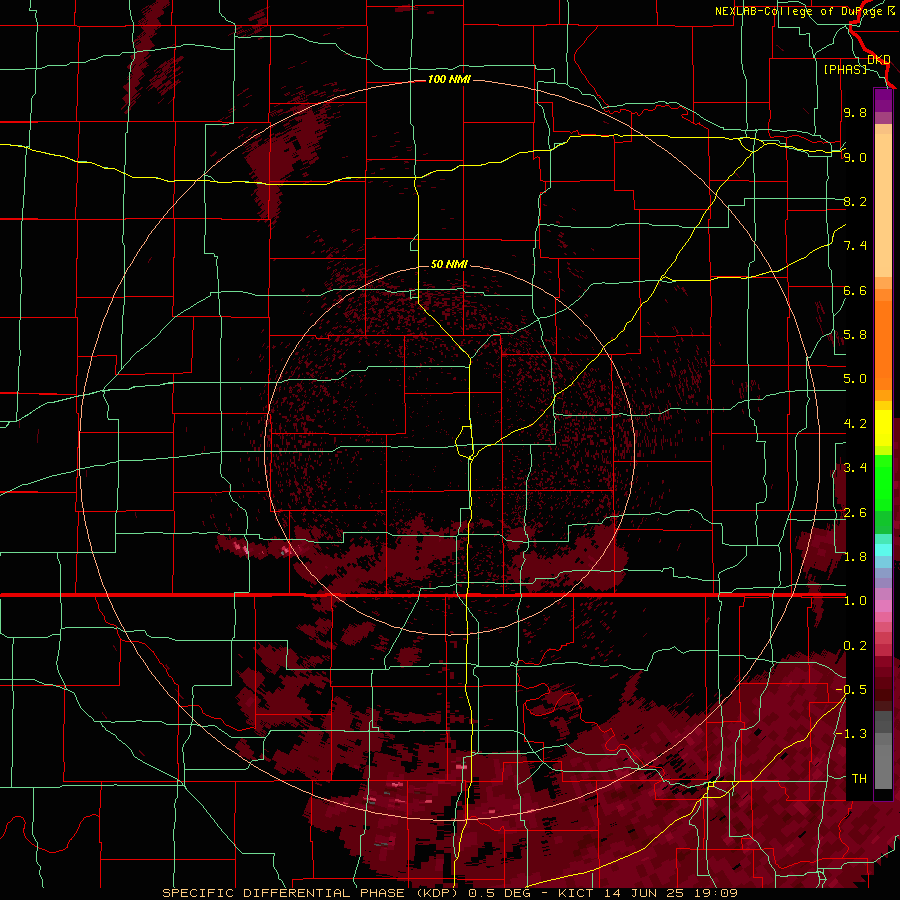The image size is (900, 900).
Task: Click the 14 JUN 25 19:09 timestamp
Action: click(x=670, y=893)
